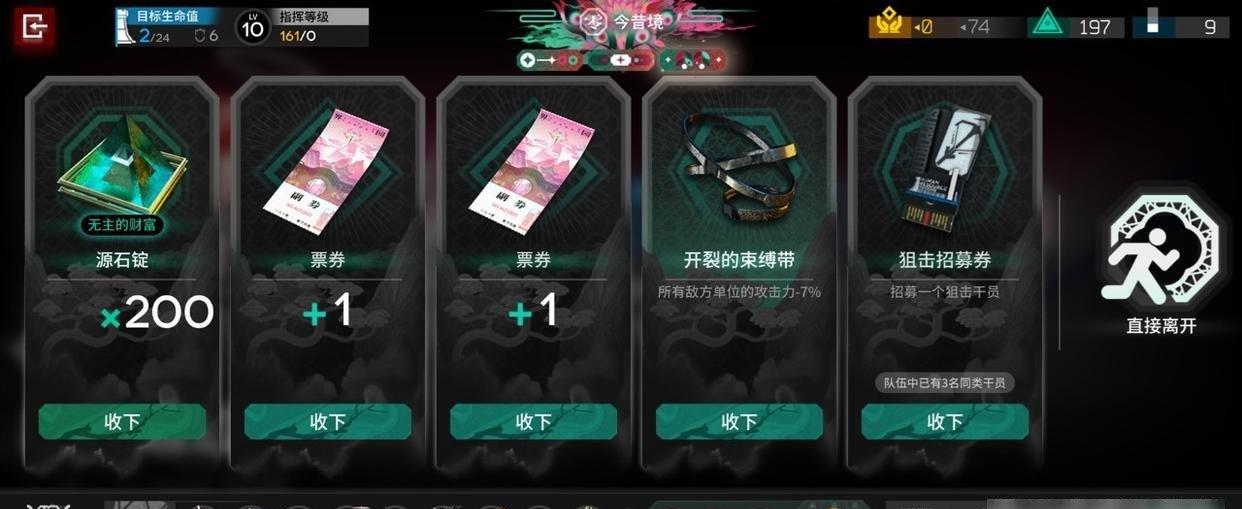The height and width of the screenshot is (509, 1242).
Task: Take the 票券 beside 源石锭 with 收下
Action: pos(328,422)
